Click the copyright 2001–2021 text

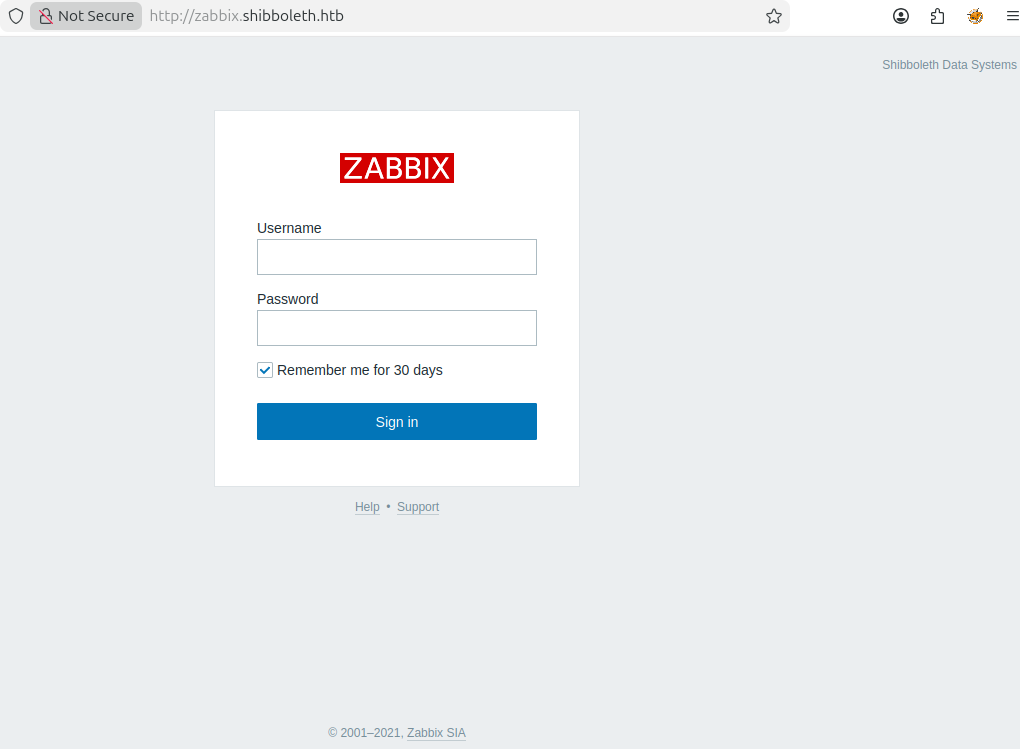click(365, 733)
